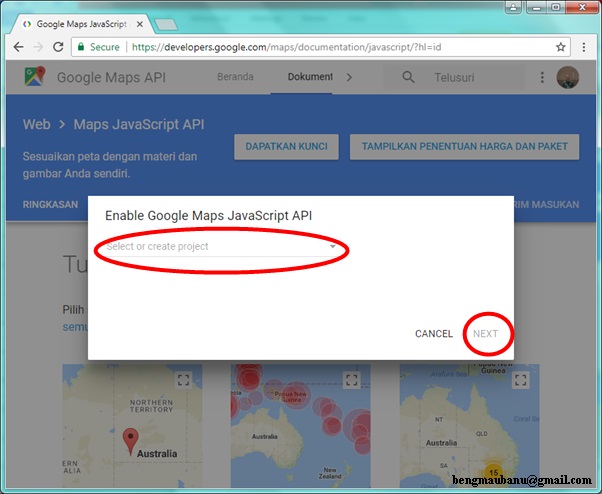This screenshot has width=602, height=494.
Task: Click the red-circles earthquake map thumbnail
Action: click(301, 425)
